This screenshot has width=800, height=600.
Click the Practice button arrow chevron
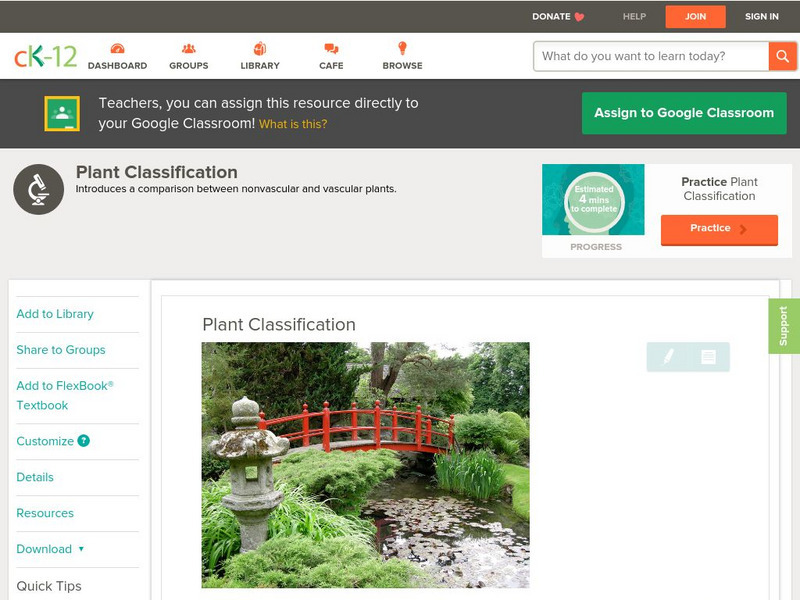tap(743, 229)
